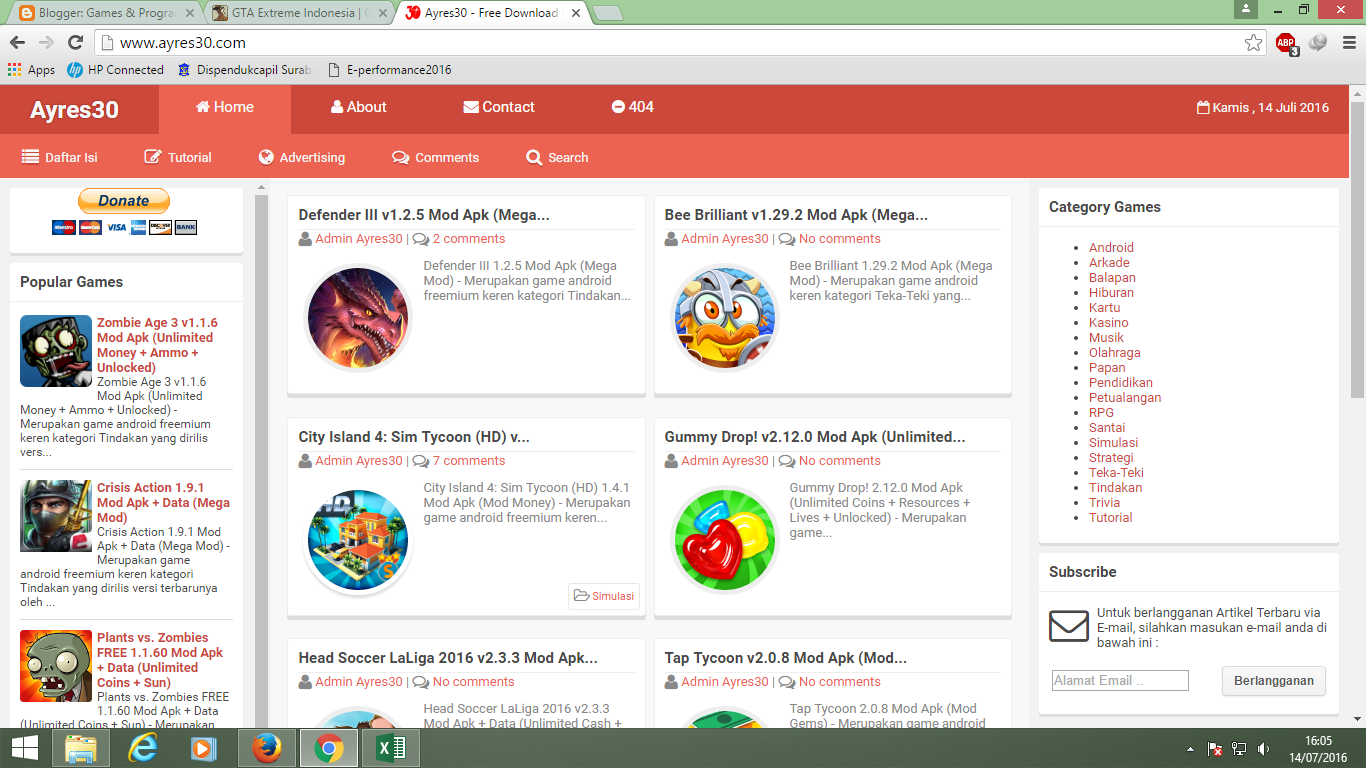
Task: Open Plants vs. Zombies FREE thumbnail
Action: coord(56,666)
